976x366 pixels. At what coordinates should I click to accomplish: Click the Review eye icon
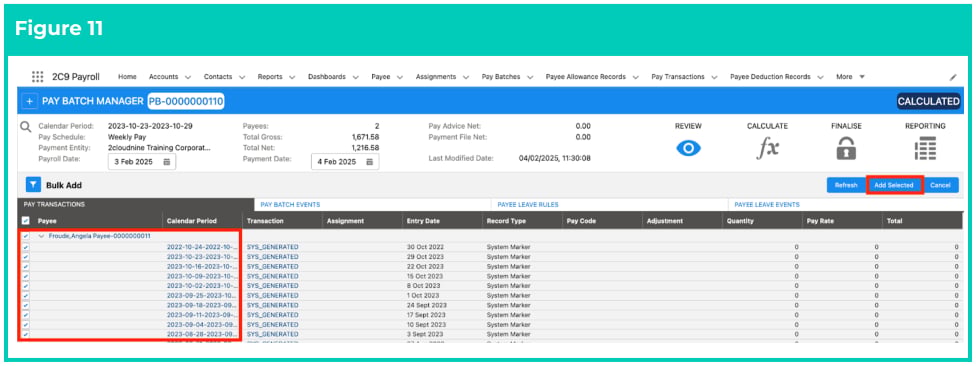pyautogui.click(x=688, y=148)
